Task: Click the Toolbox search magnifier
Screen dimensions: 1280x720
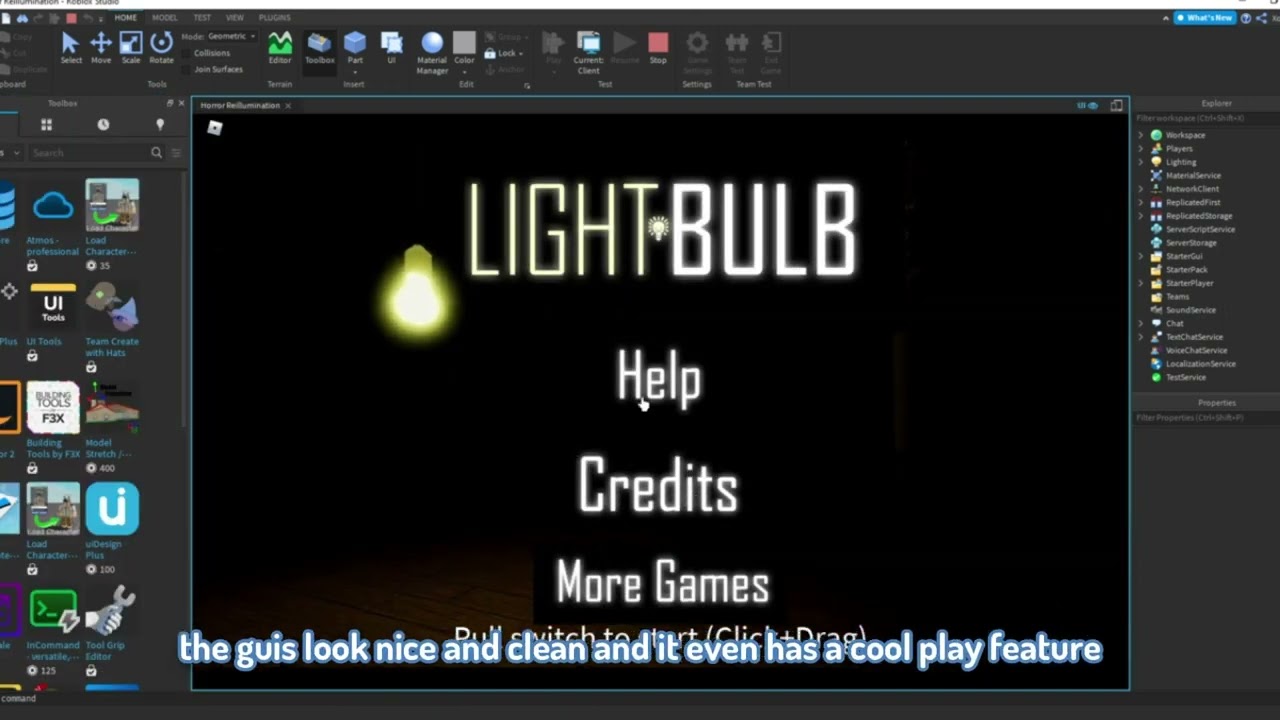Action: click(156, 153)
